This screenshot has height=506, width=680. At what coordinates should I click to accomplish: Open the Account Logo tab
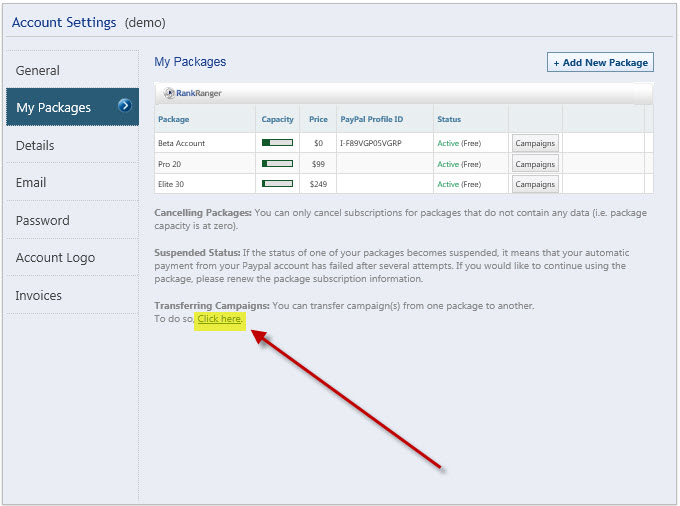pyautogui.click(x=55, y=257)
